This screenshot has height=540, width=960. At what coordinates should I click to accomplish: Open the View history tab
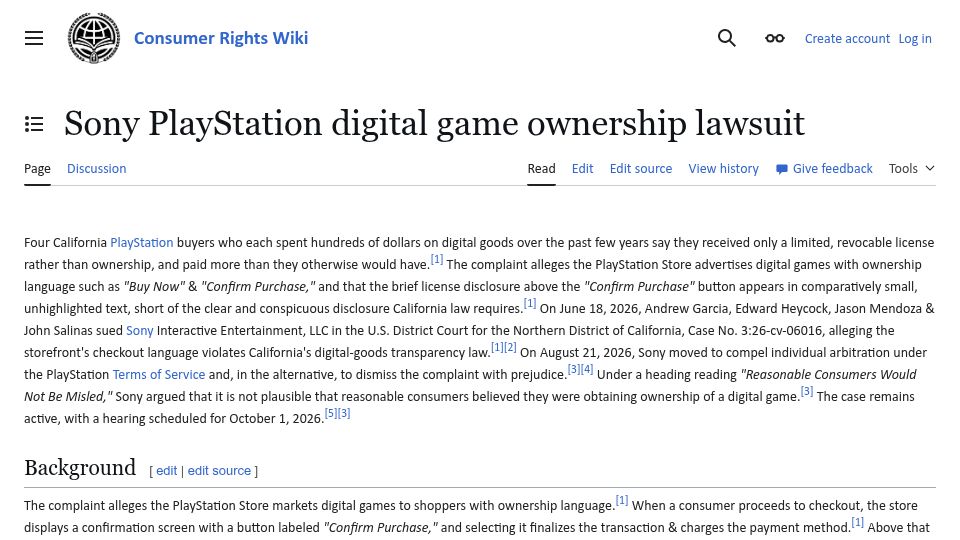(723, 168)
